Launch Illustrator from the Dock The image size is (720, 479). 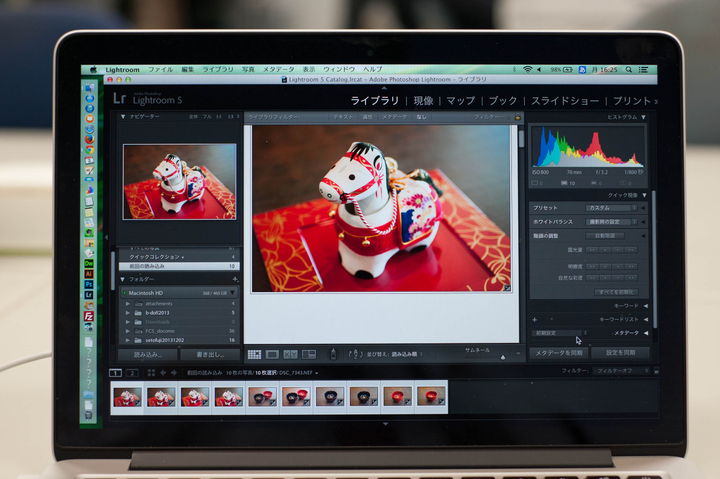pyautogui.click(x=89, y=274)
